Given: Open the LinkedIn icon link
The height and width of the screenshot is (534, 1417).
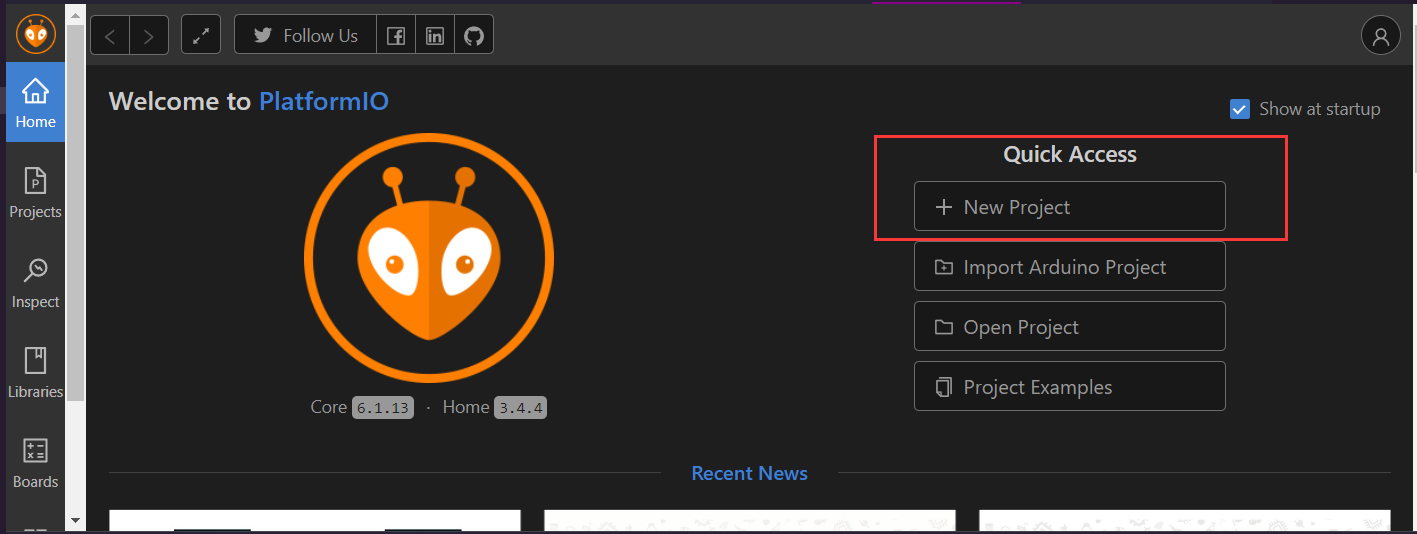Looking at the screenshot, I should [435, 36].
